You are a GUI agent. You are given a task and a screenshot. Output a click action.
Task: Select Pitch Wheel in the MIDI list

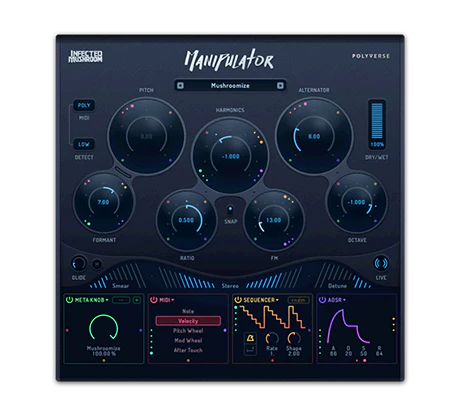(188, 331)
